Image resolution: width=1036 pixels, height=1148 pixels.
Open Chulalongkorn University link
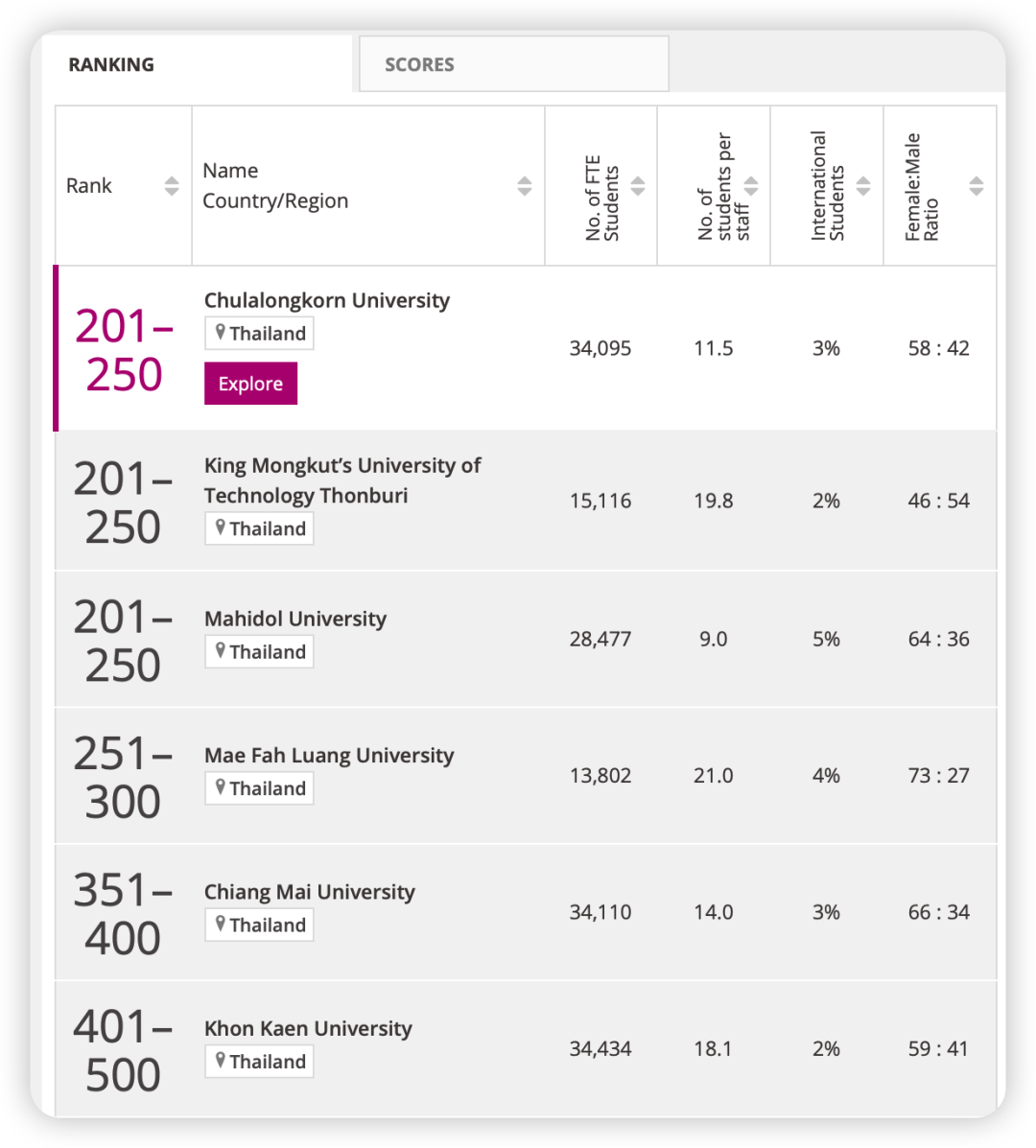pos(326,300)
